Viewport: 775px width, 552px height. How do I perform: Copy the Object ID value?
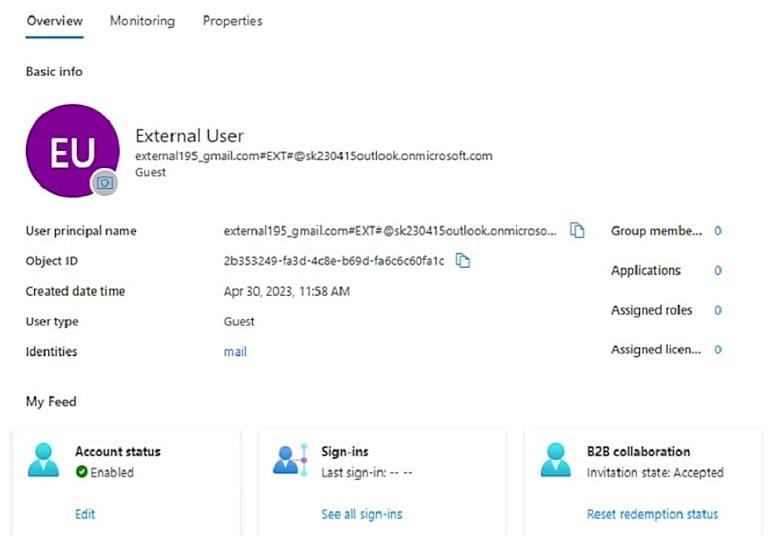[x=463, y=261]
